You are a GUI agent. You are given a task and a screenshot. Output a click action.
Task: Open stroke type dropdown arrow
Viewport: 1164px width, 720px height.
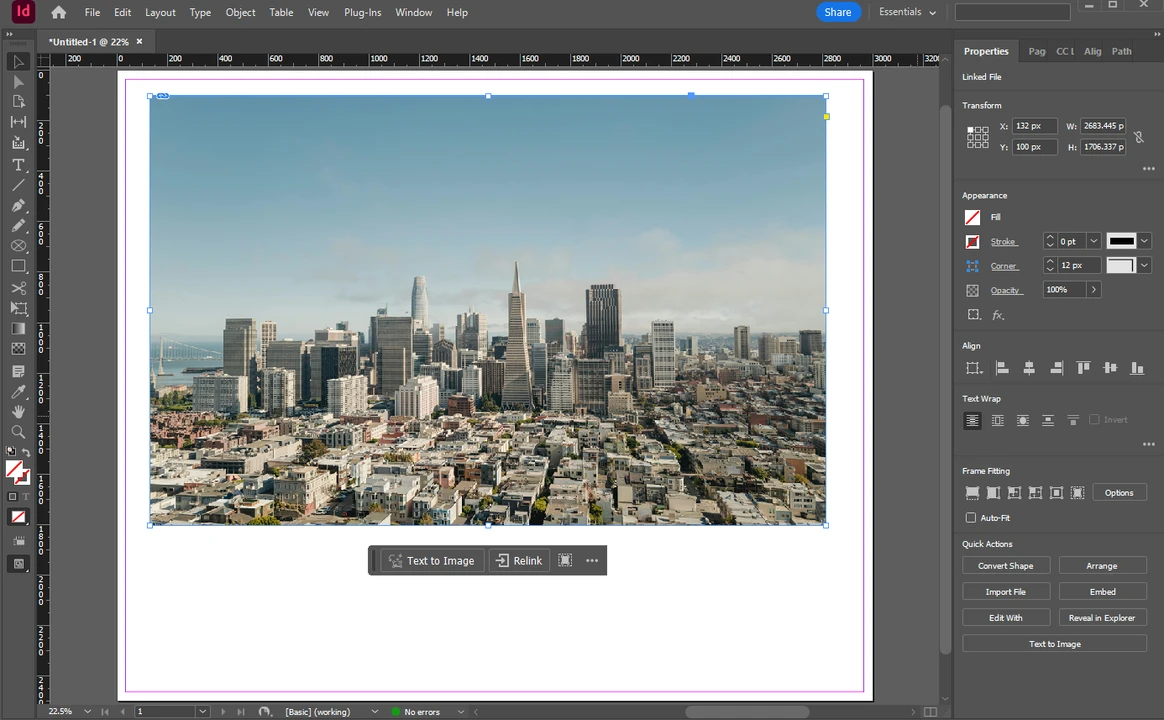click(1144, 241)
